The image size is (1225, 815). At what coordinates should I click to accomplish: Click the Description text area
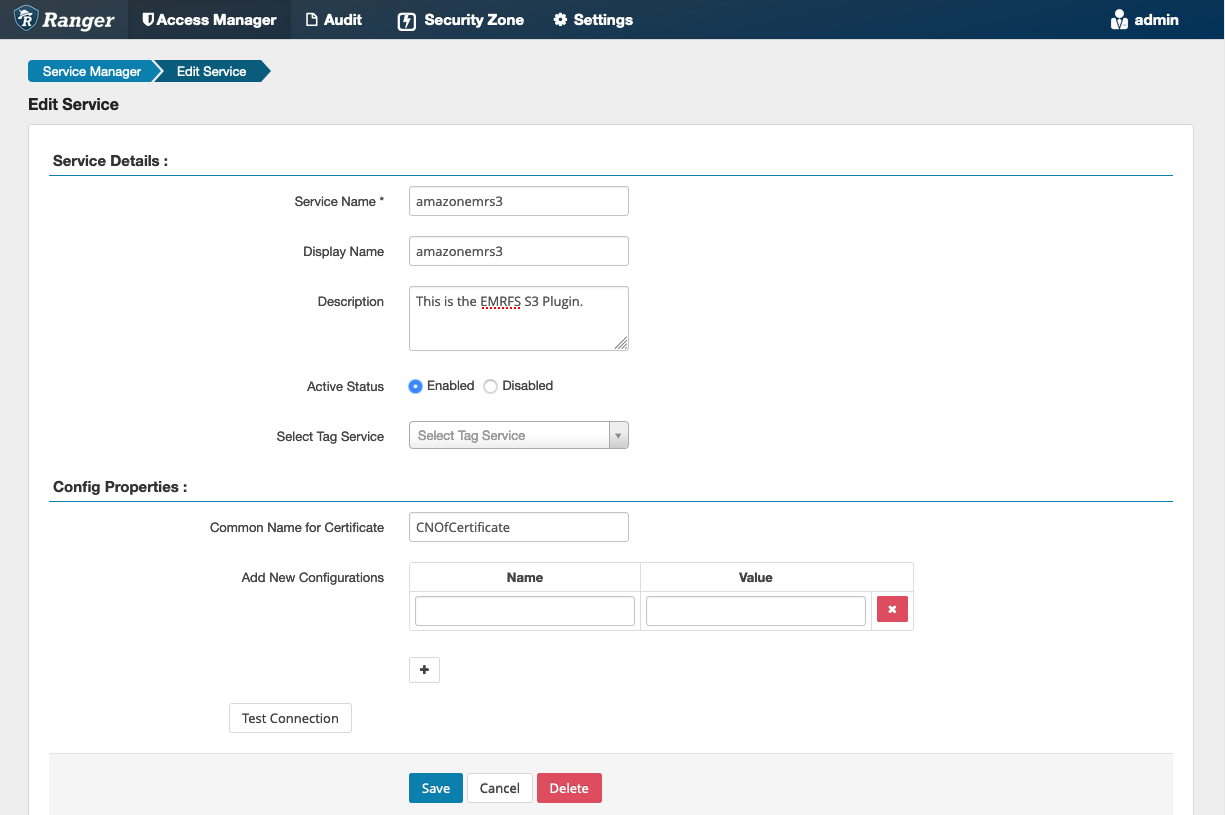click(518, 318)
